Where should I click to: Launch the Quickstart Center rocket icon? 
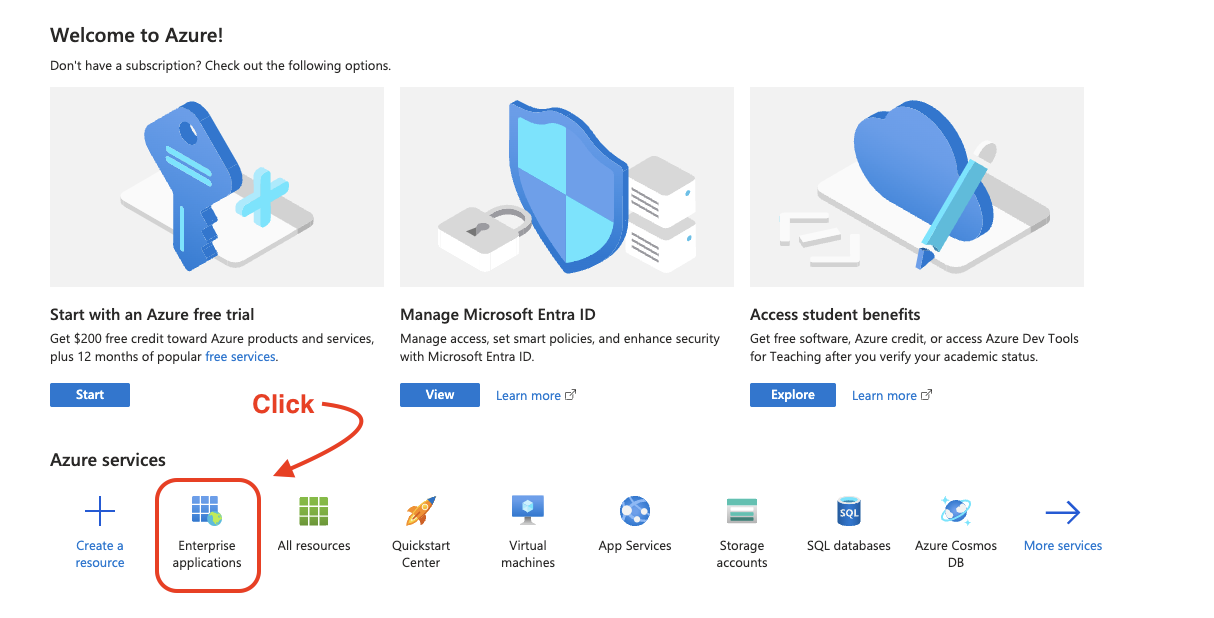[x=421, y=511]
